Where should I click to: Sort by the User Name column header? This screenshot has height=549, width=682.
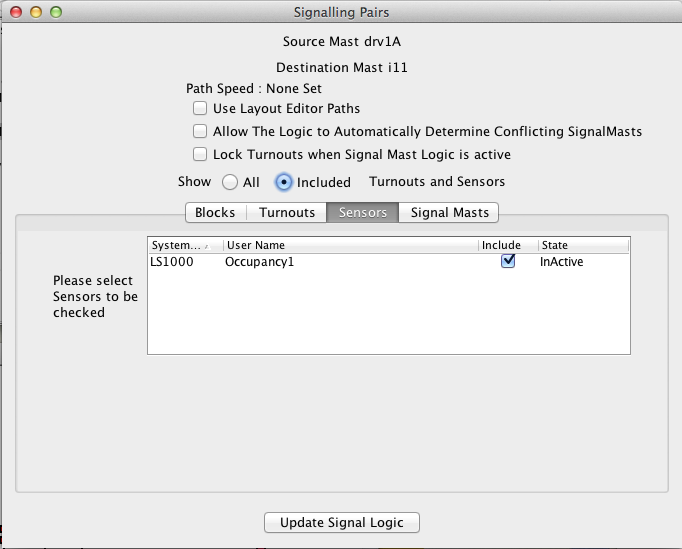350,245
